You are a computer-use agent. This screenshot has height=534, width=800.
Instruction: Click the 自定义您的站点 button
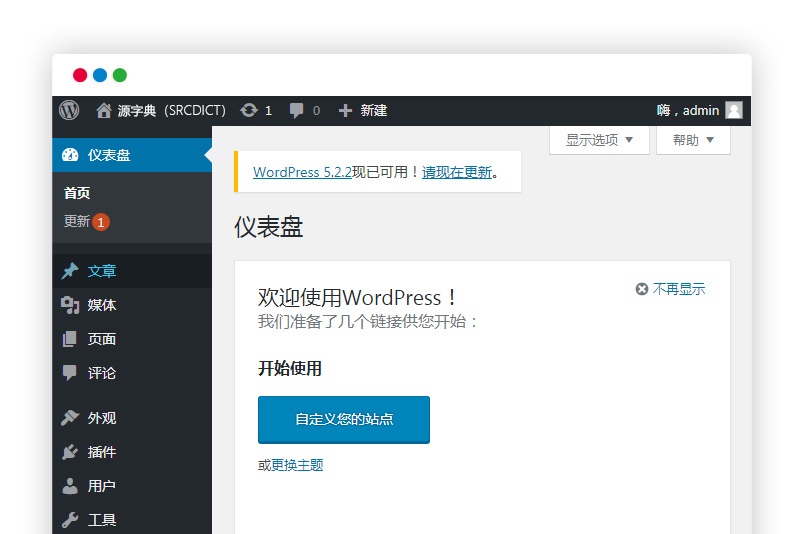tap(344, 419)
